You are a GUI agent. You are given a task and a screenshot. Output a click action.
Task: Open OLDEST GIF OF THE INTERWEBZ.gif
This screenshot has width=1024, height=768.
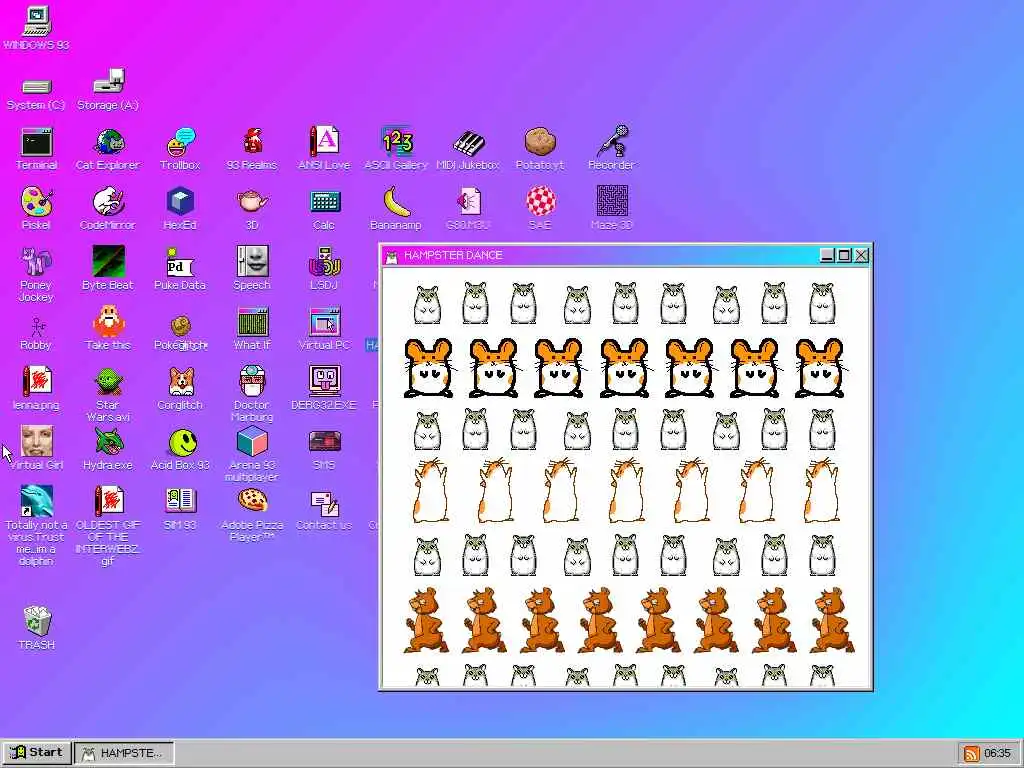coord(108,502)
